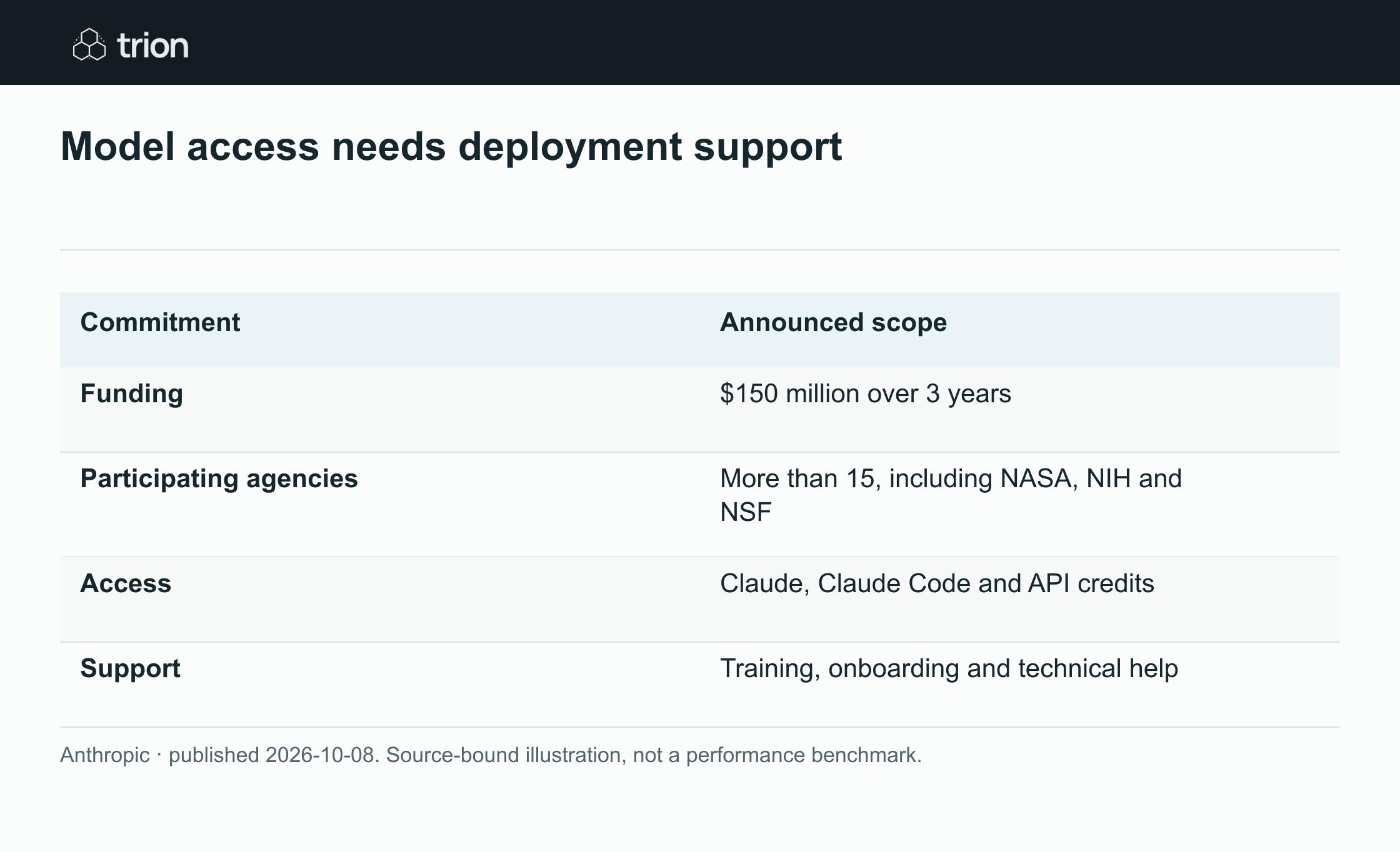This screenshot has height=852, width=1400.
Task: Click 'Claude, Claude Code and API credits' cell
Action: 937,583
